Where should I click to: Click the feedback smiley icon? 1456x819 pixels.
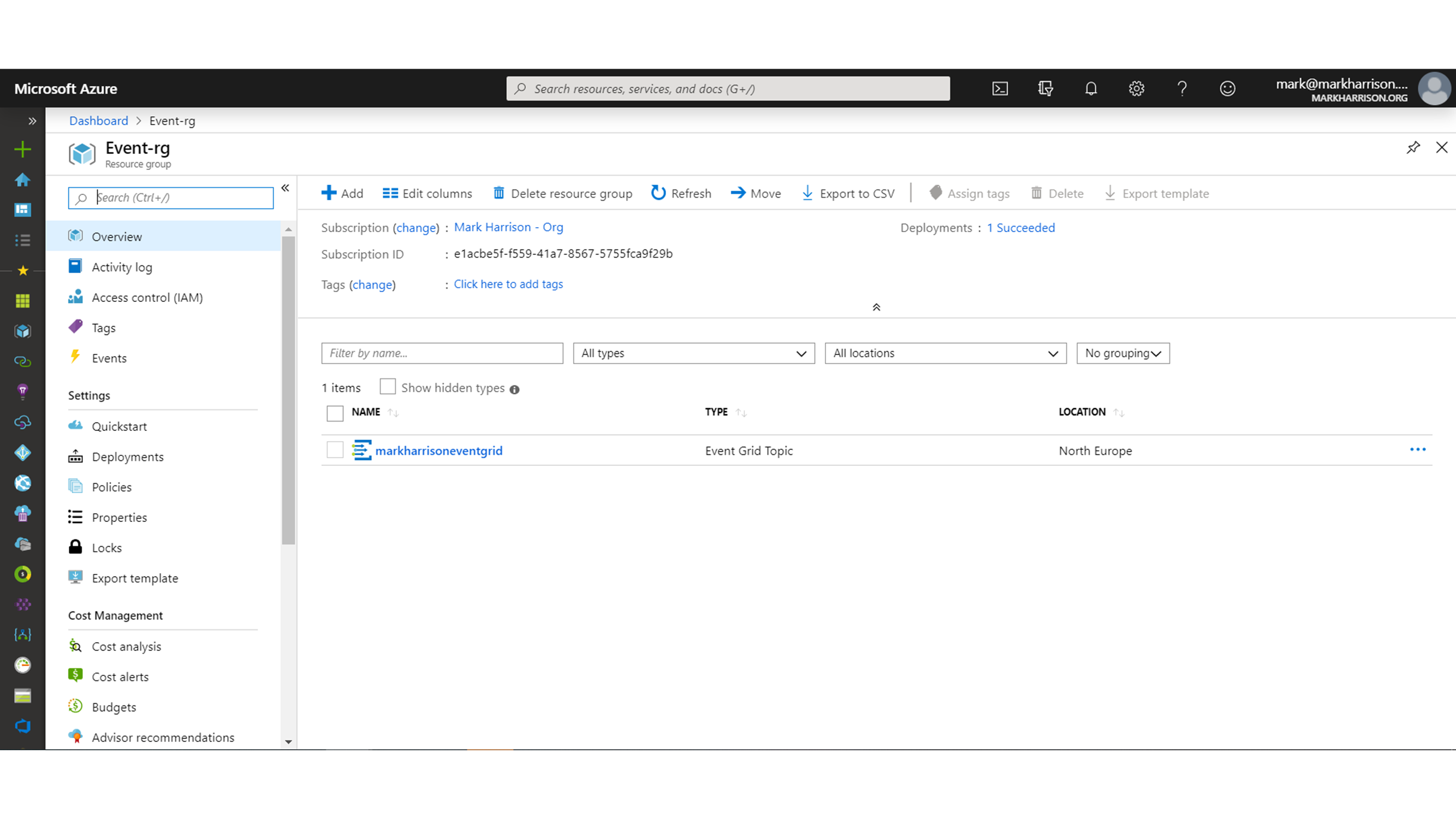pos(1227,89)
